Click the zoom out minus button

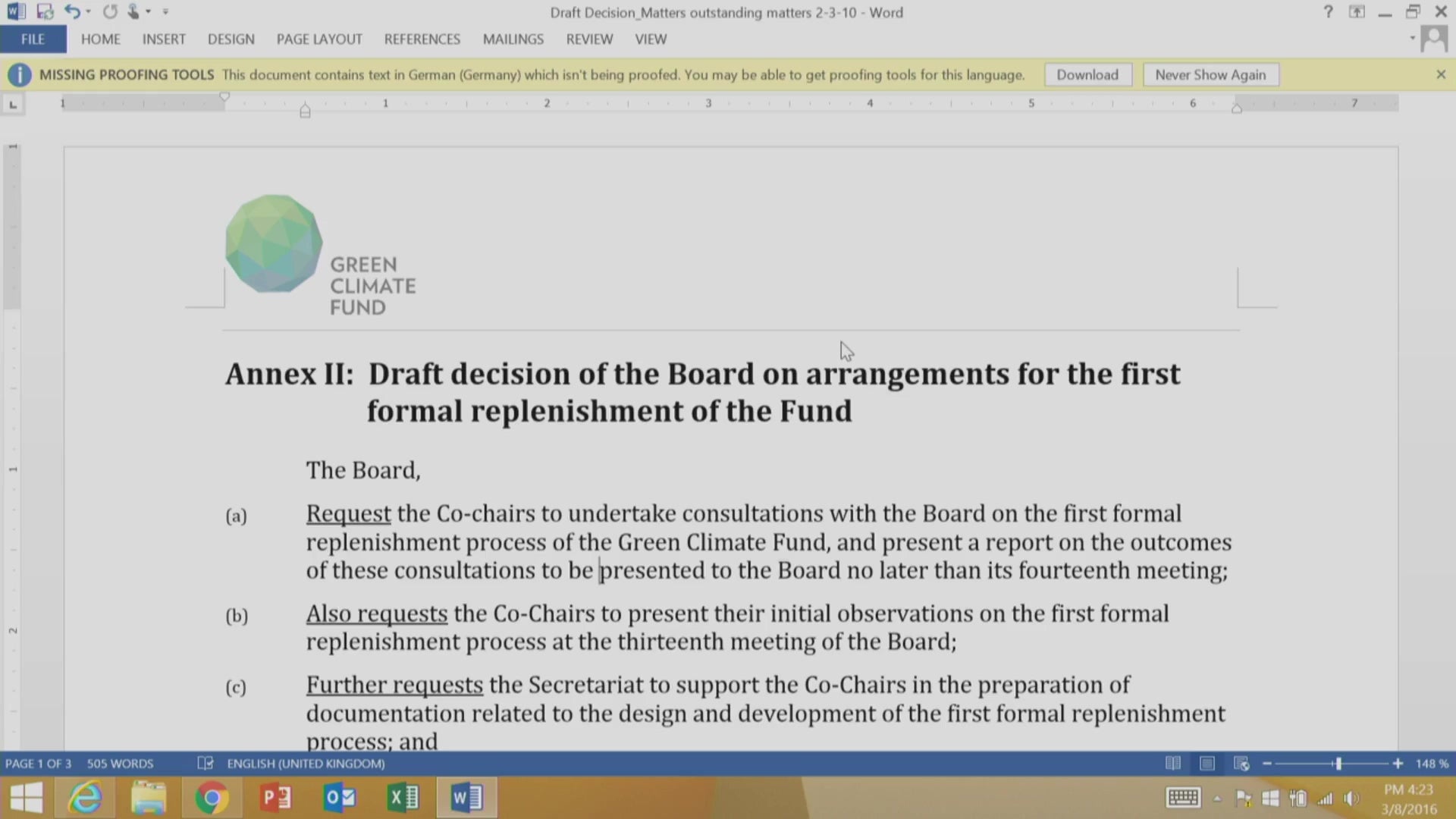1266,764
